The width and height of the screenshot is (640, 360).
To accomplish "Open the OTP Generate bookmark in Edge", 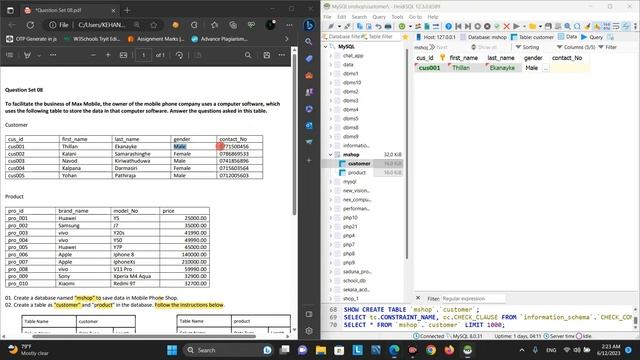I will pos(32,39).
